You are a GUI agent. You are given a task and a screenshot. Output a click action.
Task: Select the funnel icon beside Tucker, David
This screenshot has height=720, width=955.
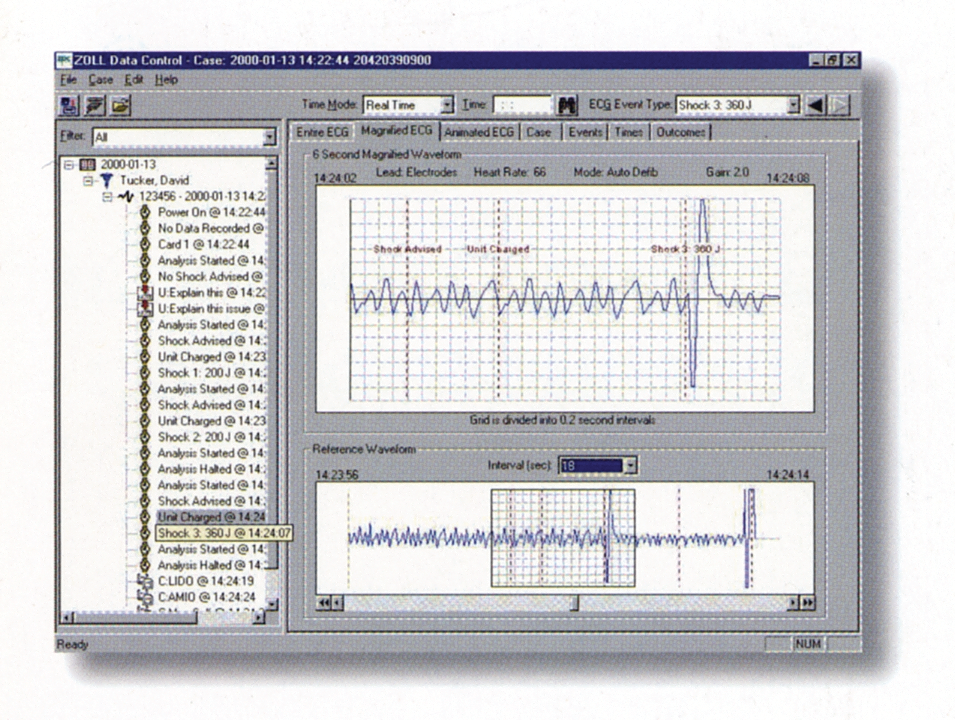pyautogui.click(x=107, y=178)
